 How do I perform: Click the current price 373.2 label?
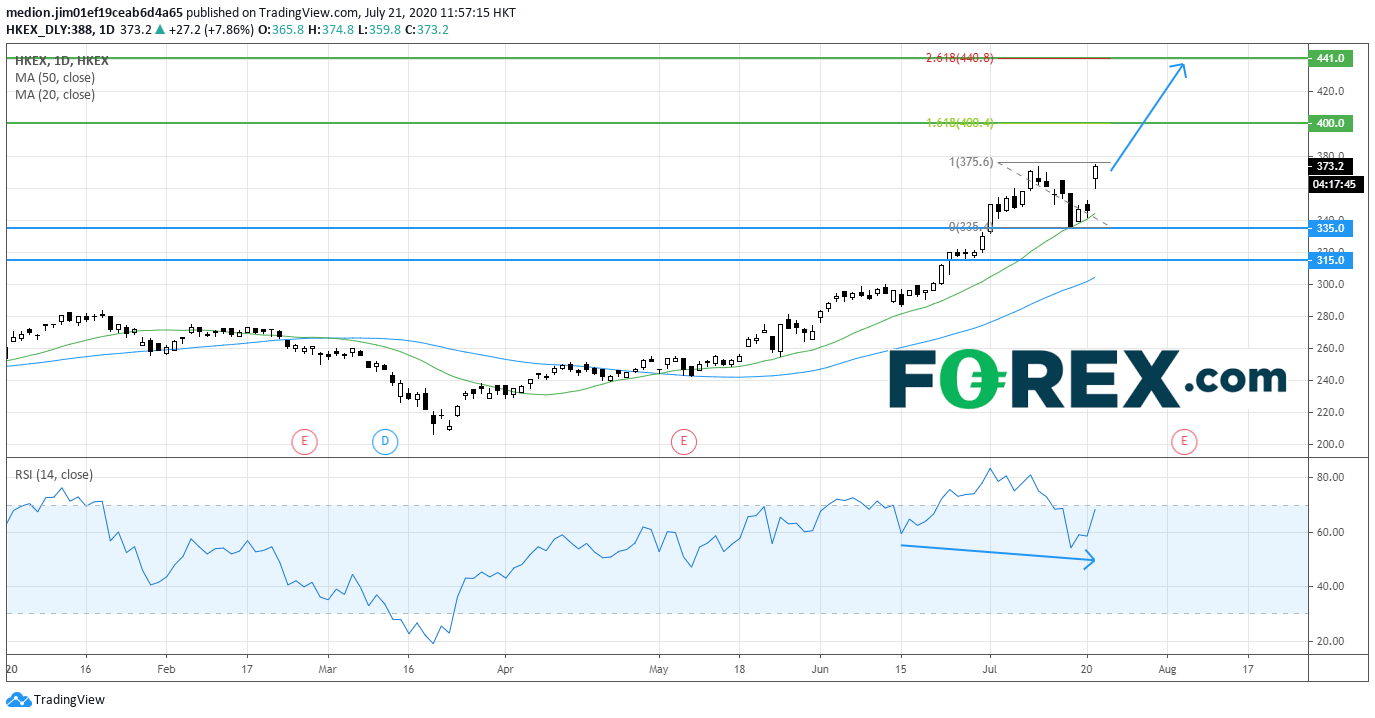(1331, 166)
